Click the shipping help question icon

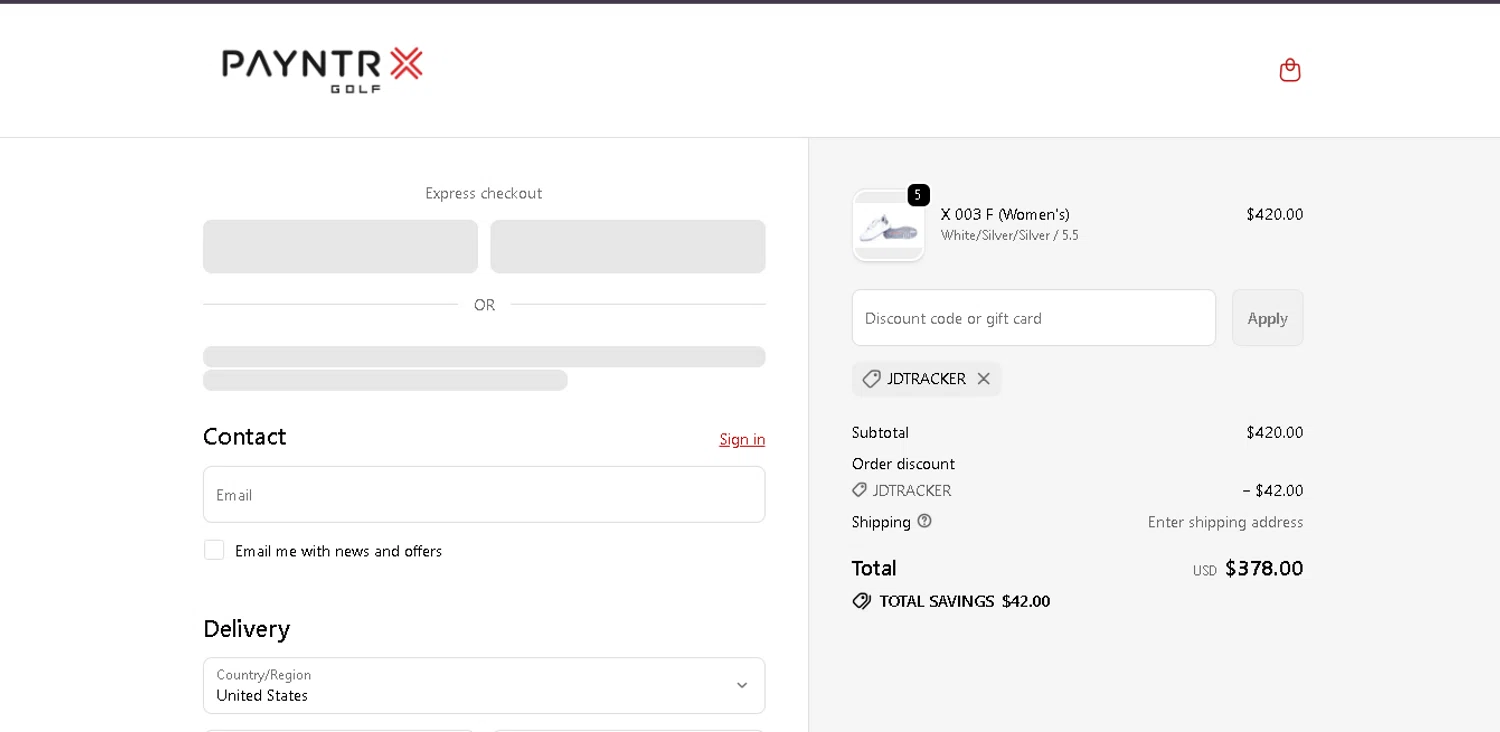click(924, 520)
